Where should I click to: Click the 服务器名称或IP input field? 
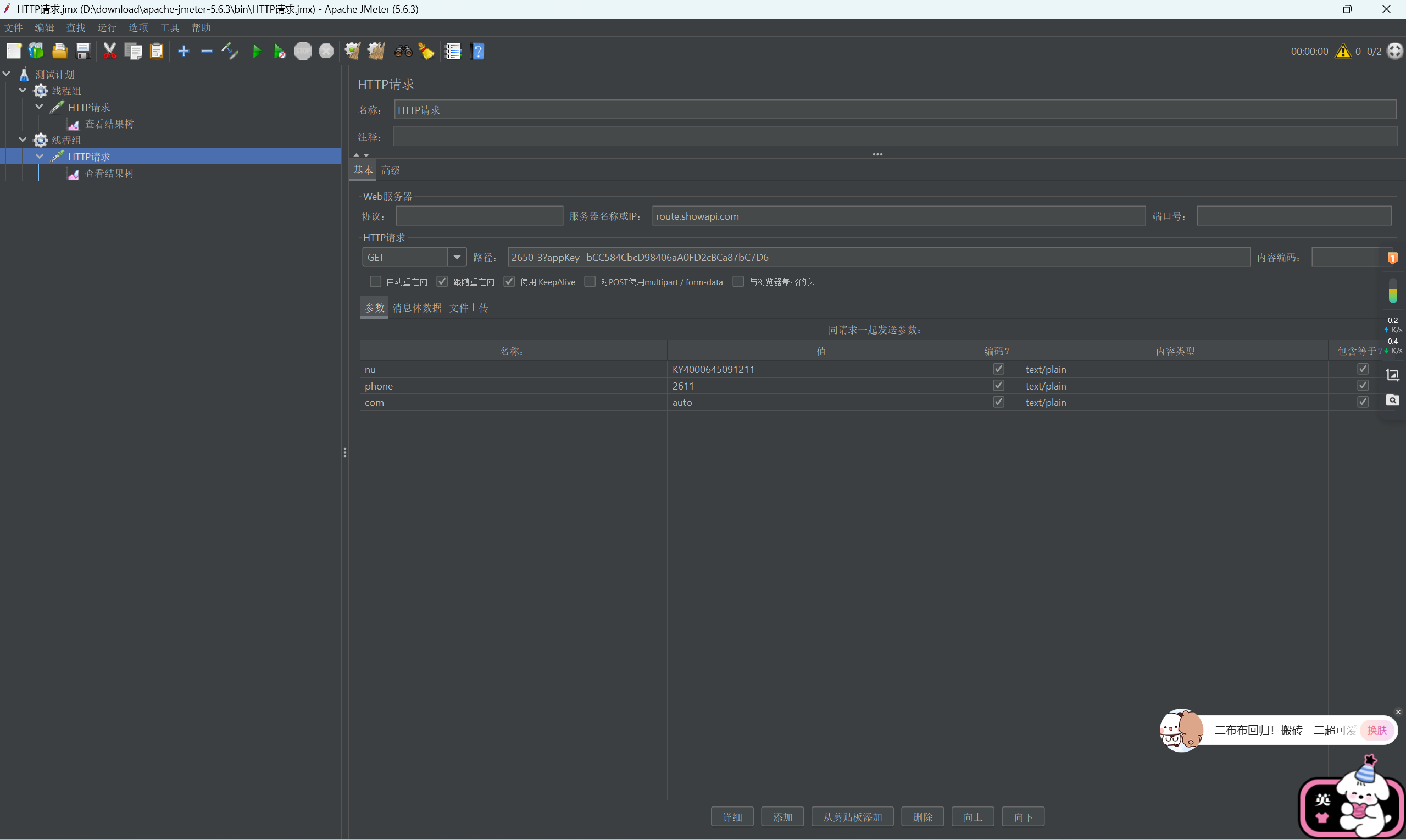pyautogui.click(x=898, y=216)
